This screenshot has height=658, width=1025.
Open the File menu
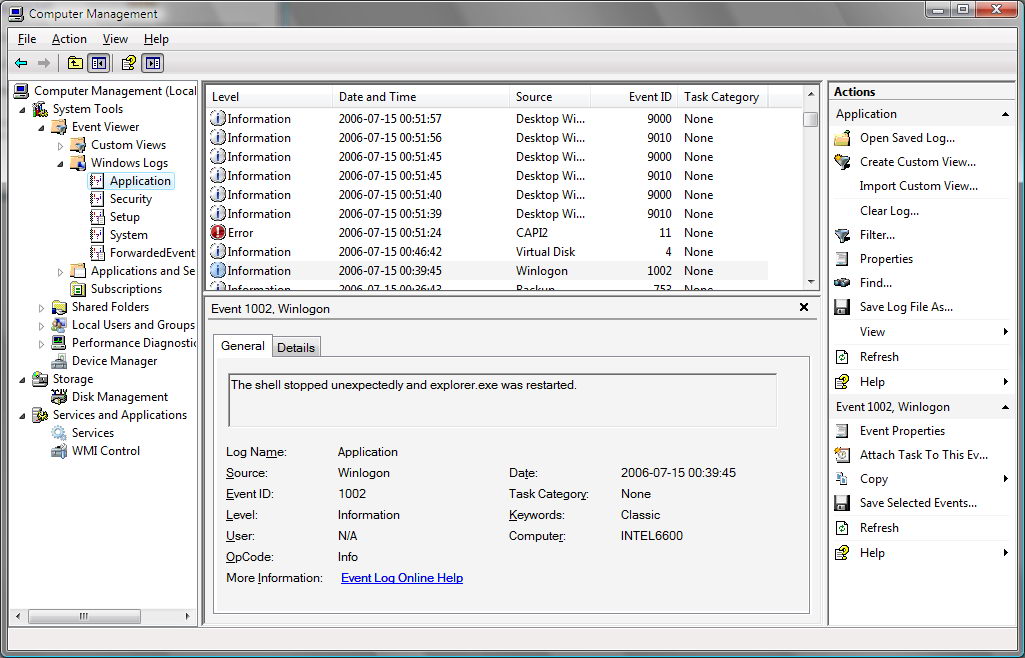pyautogui.click(x=27, y=39)
